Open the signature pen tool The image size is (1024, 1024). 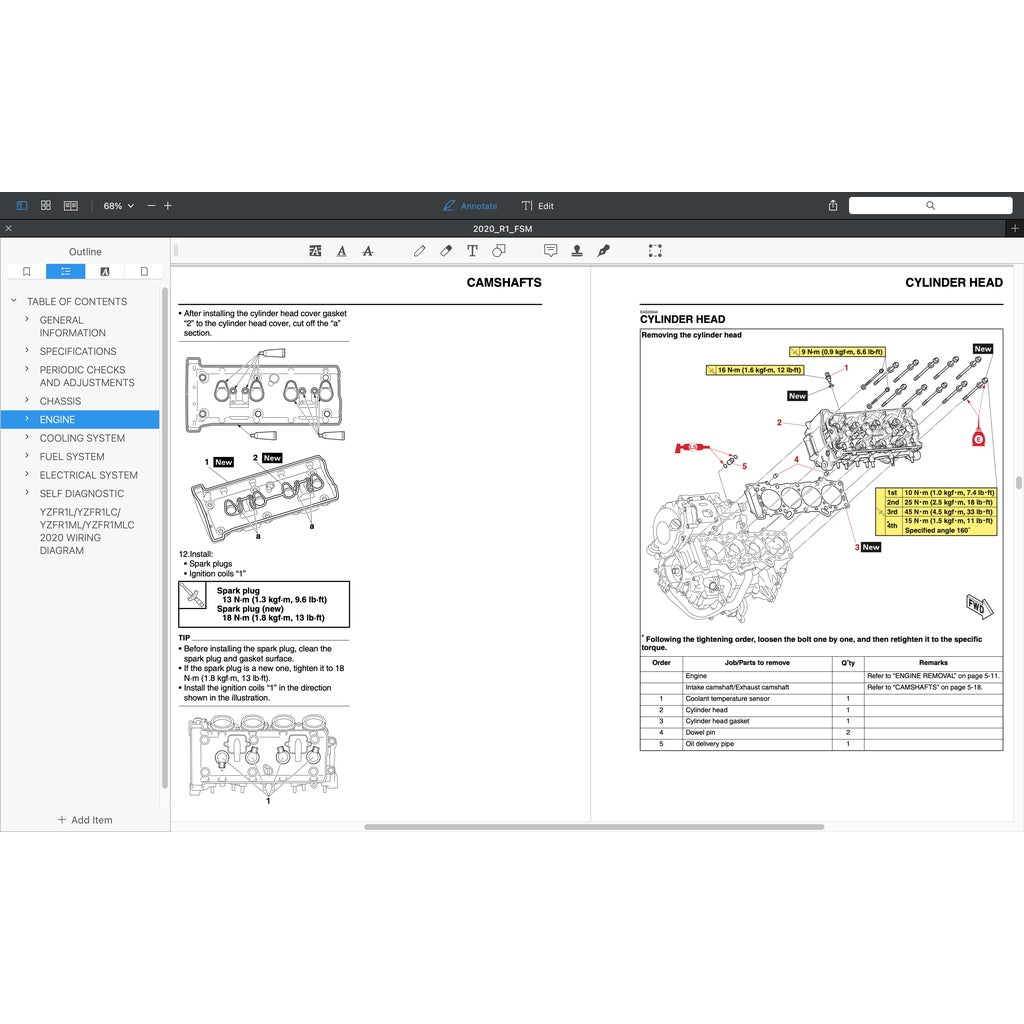[x=603, y=251]
